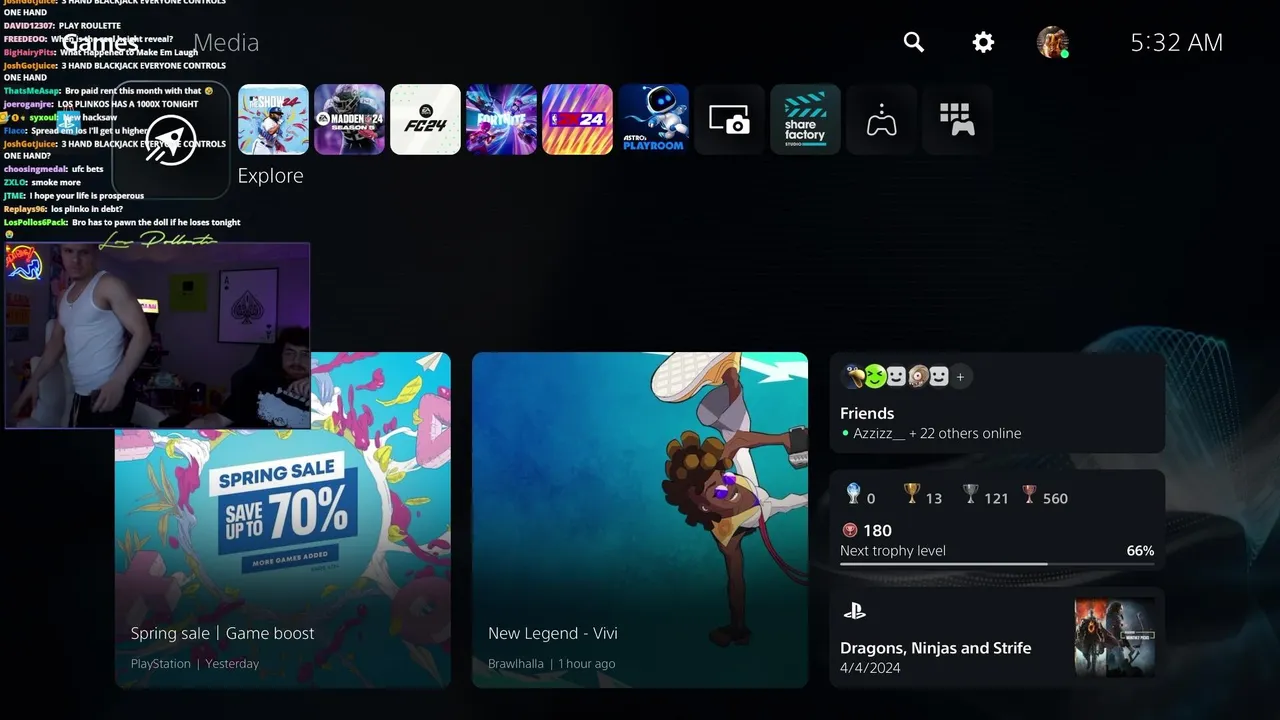Screen dimensions: 1280x720
Task: Open the Media Gallery camera icon
Action: click(x=729, y=119)
